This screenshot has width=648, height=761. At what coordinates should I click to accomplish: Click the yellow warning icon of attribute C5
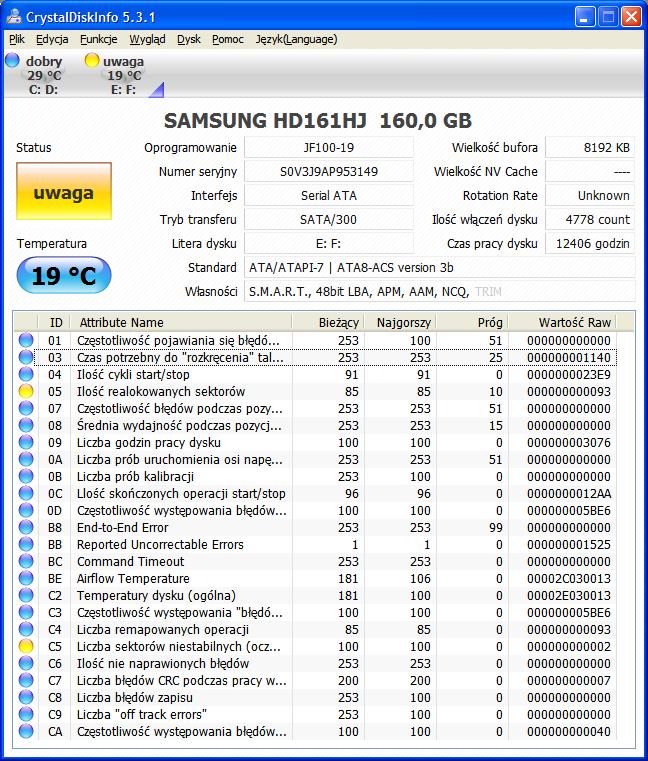(26, 646)
